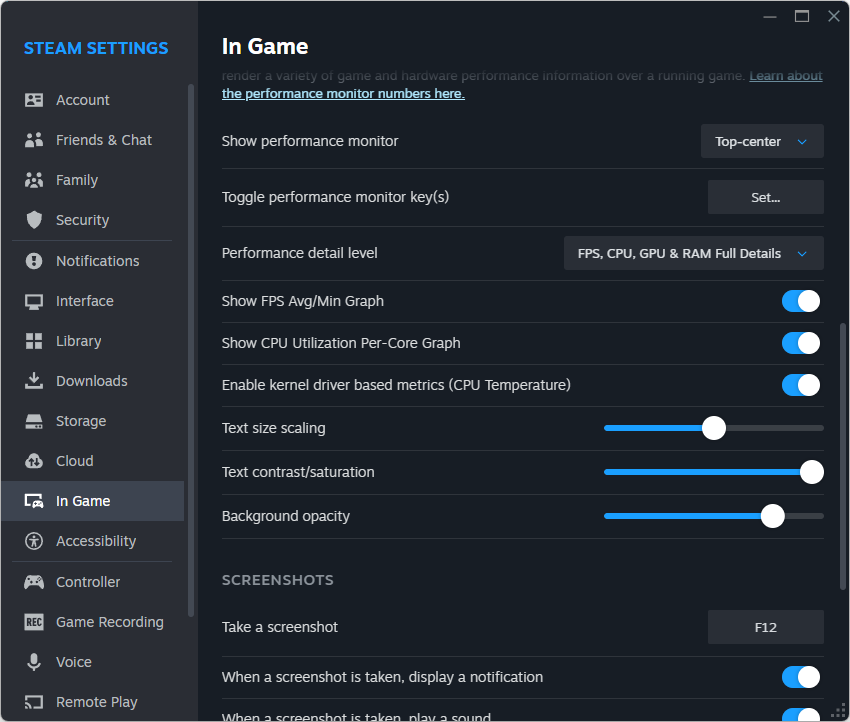
Task: Click the Take a screenshot label
Action: [280, 627]
